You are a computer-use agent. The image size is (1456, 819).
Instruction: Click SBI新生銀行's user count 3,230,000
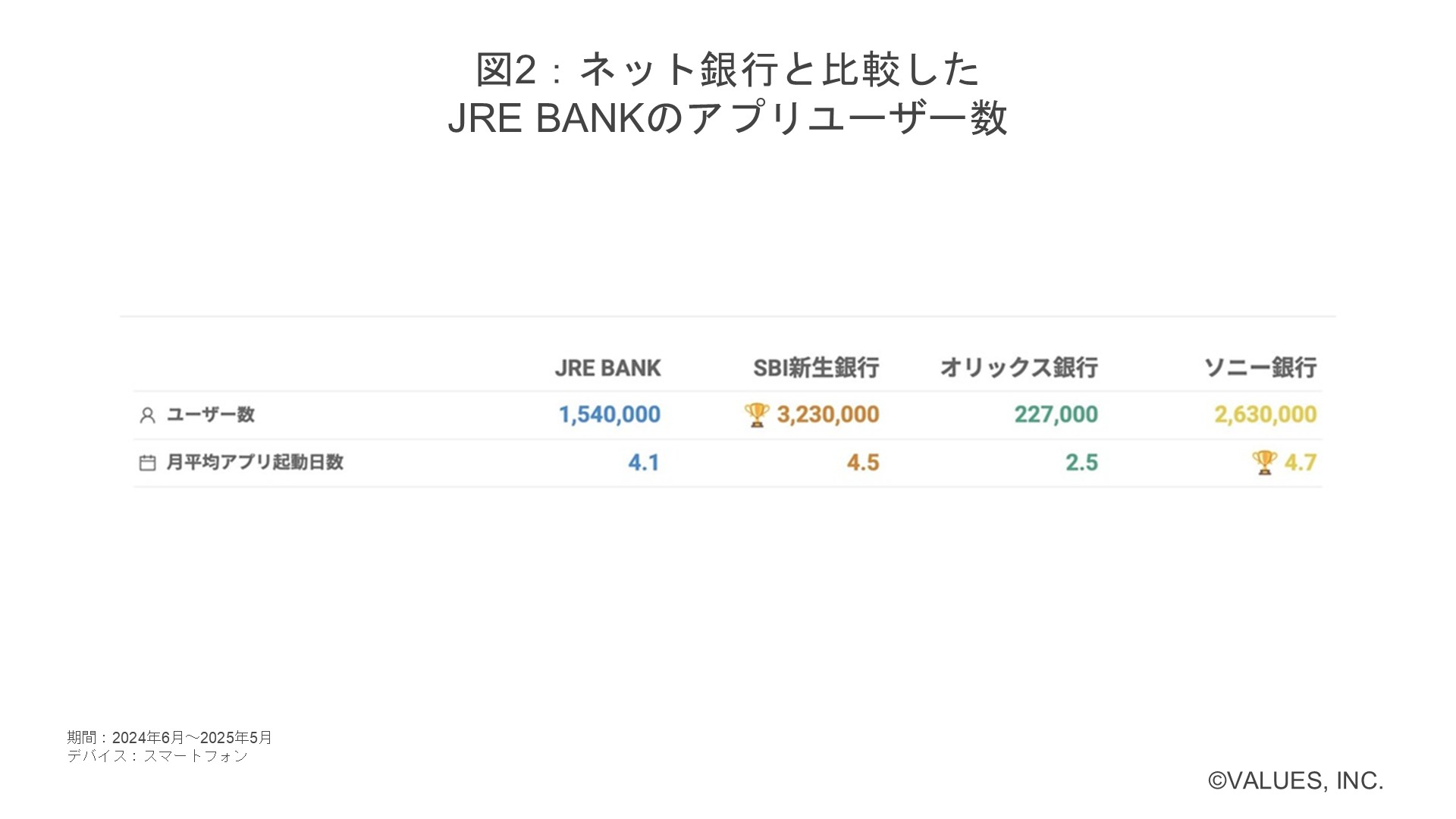click(828, 415)
